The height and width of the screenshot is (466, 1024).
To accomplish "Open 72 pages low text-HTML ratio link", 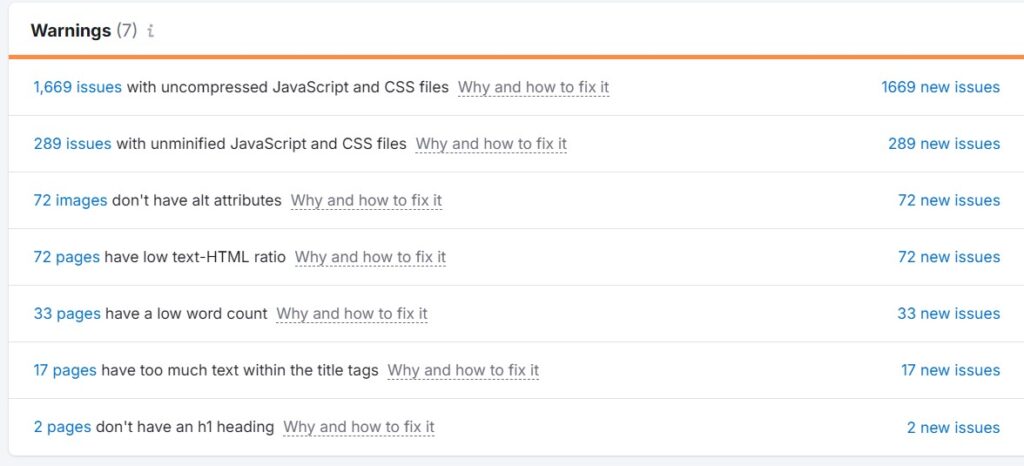I will pos(66,257).
